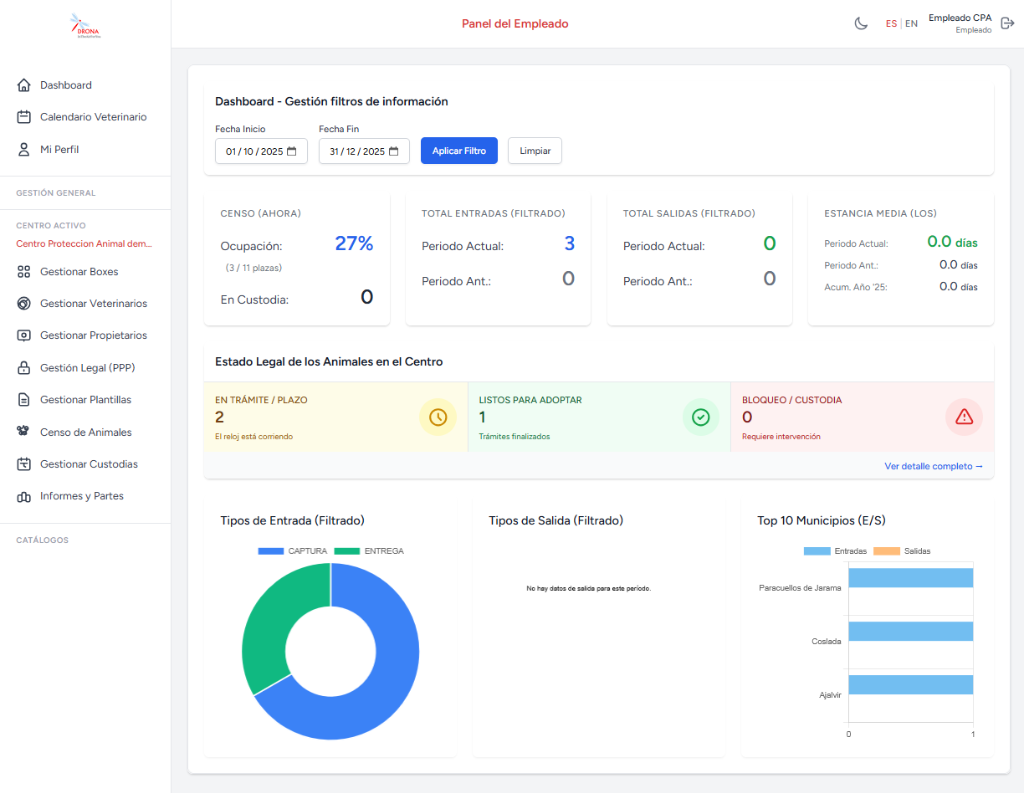
Task: Open Ver detalle completo link
Action: (933, 466)
